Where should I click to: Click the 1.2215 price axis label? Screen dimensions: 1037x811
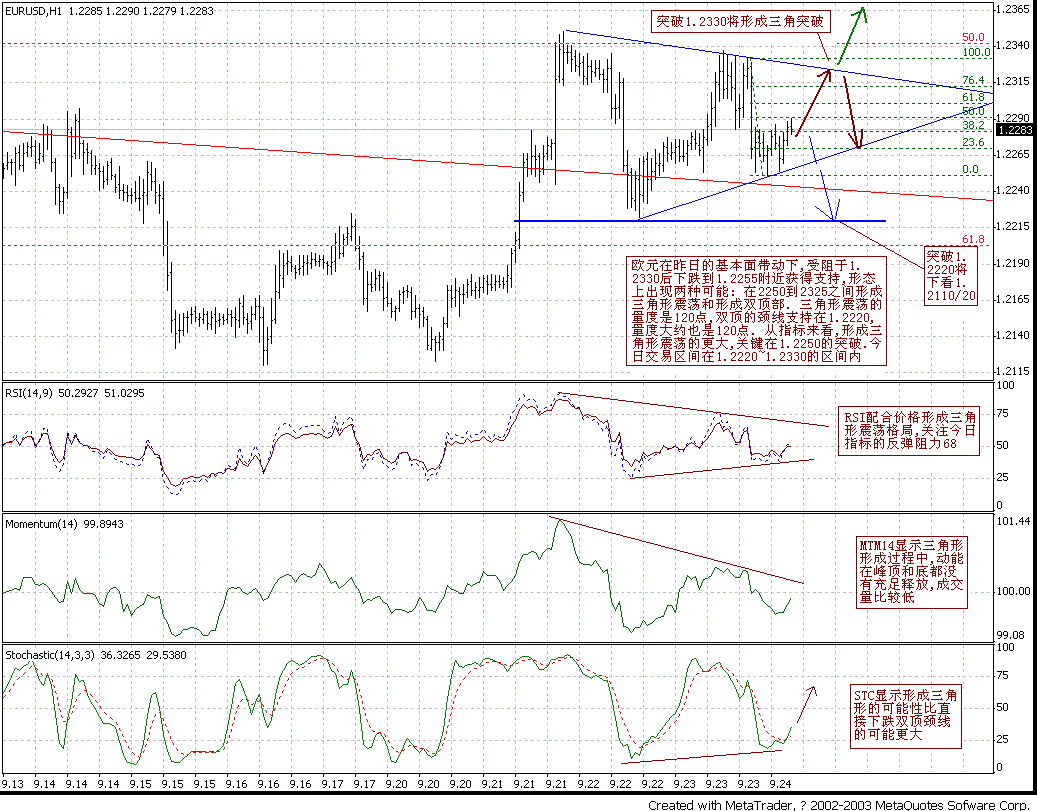(x=1013, y=226)
